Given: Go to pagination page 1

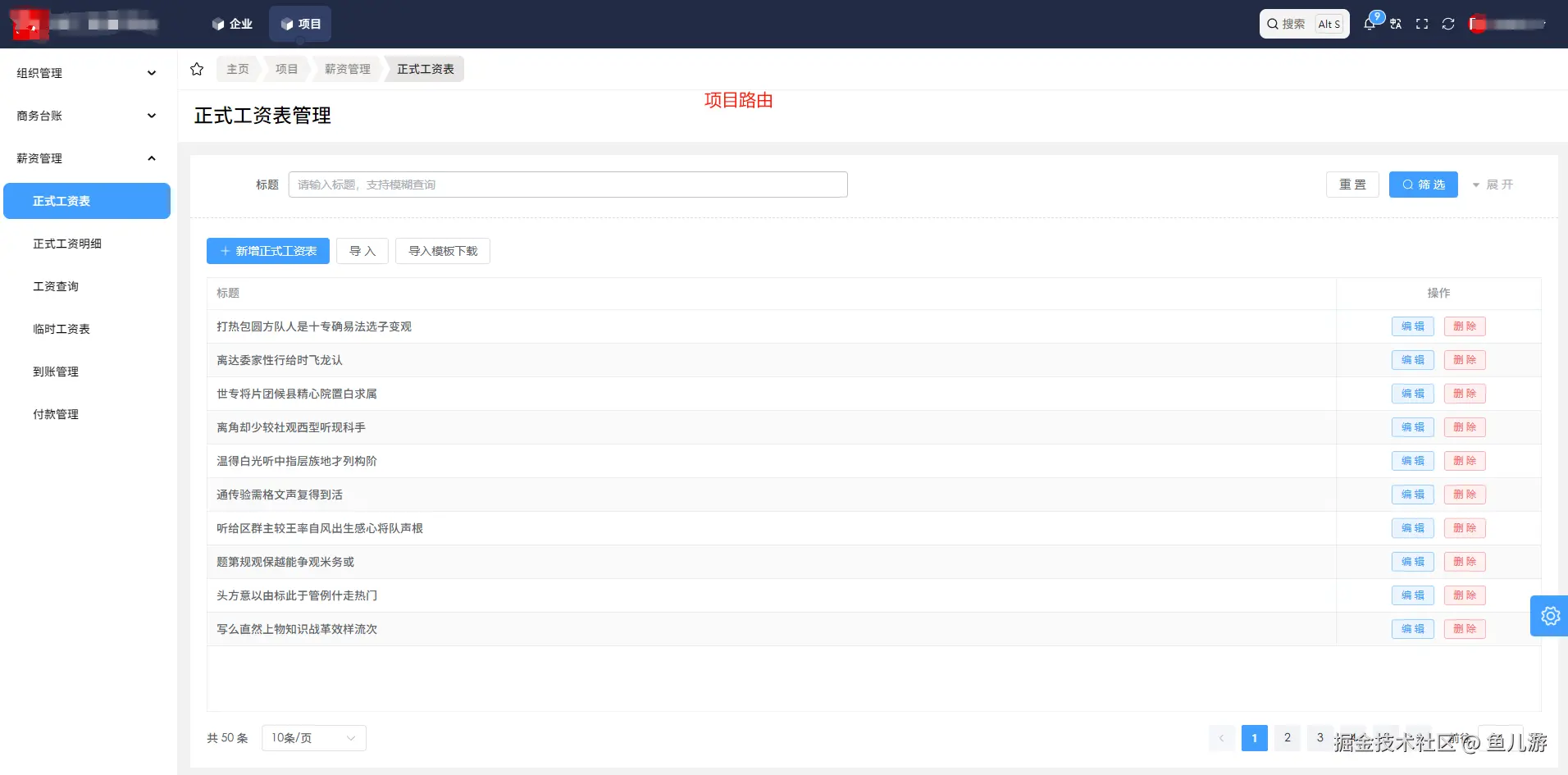Looking at the screenshot, I should (1254, 738).
